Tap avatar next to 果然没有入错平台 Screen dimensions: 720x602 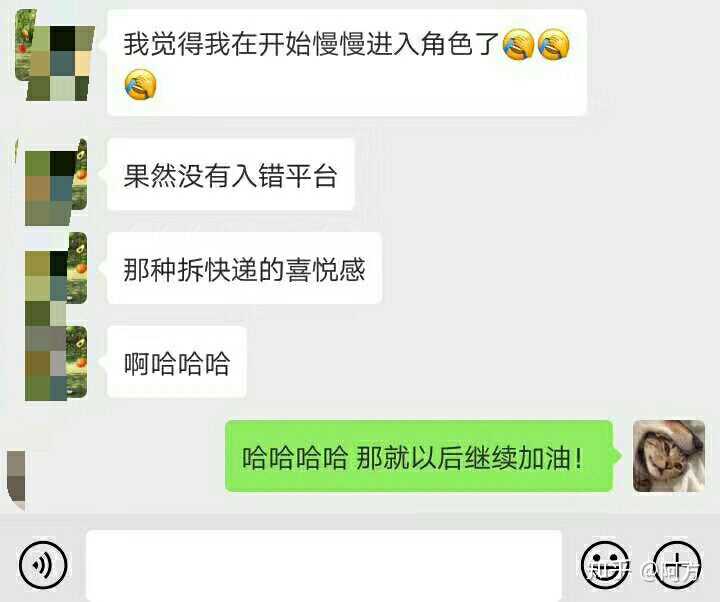[54, 182]
